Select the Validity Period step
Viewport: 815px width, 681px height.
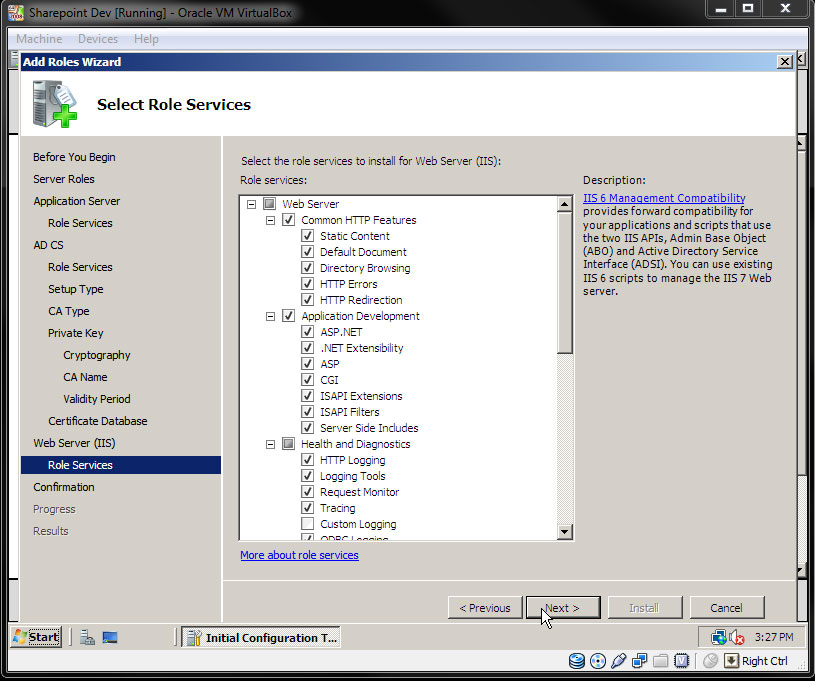pyautogui.click(x=97, y=399)
